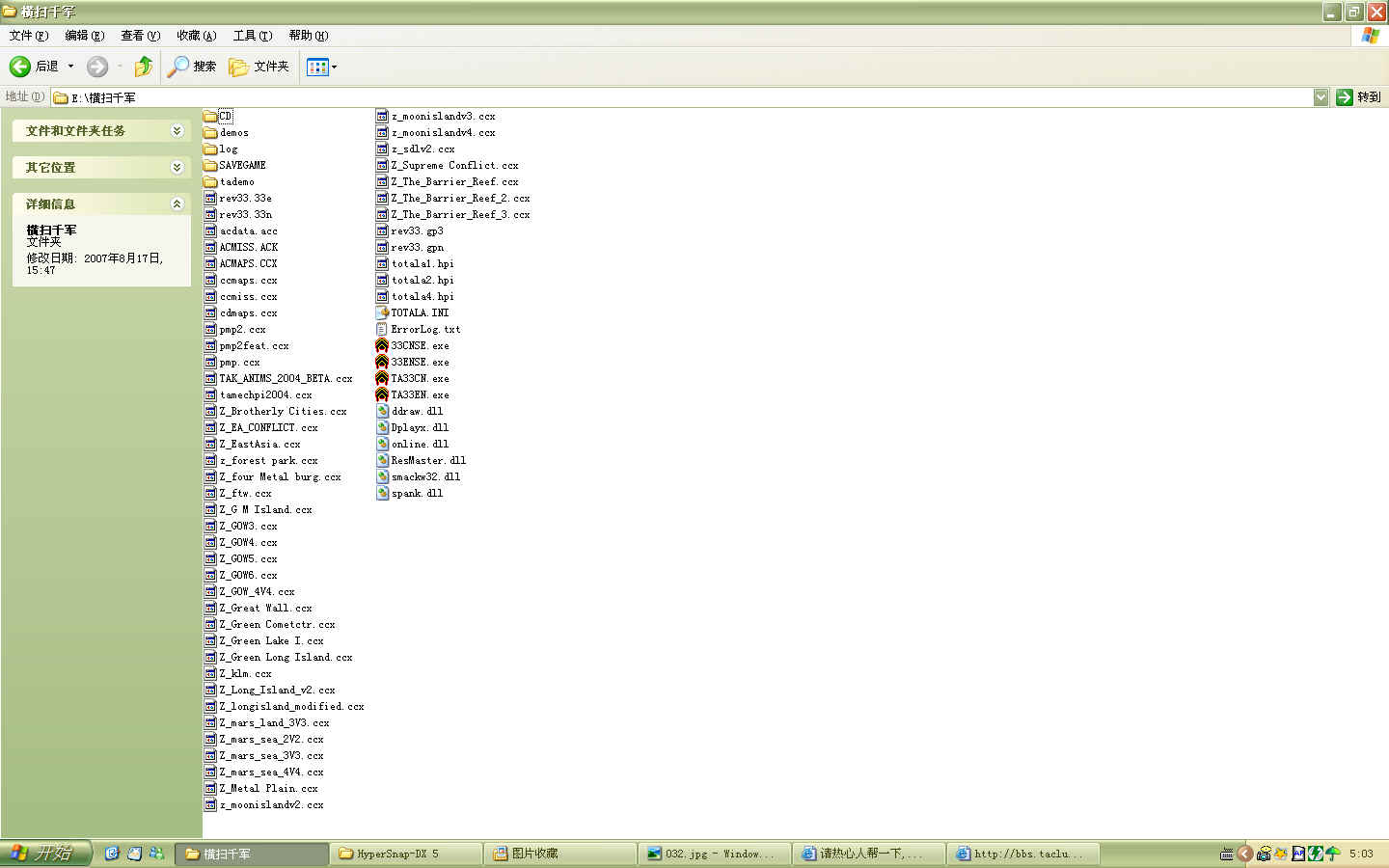Click the Go arrow button

[1345, 97]
